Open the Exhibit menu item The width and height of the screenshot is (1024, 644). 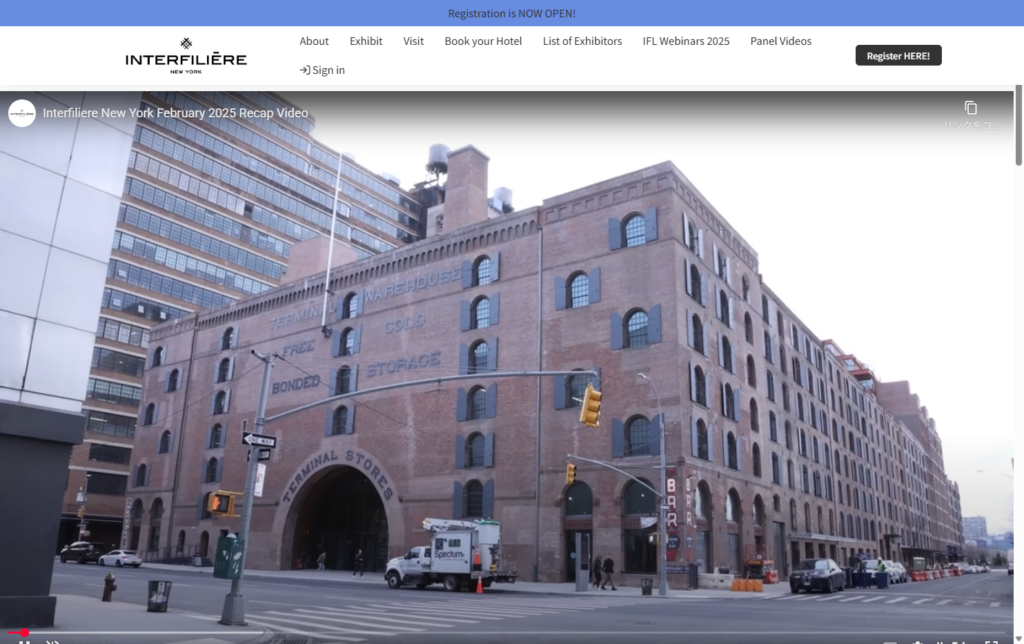coord(366,41)
